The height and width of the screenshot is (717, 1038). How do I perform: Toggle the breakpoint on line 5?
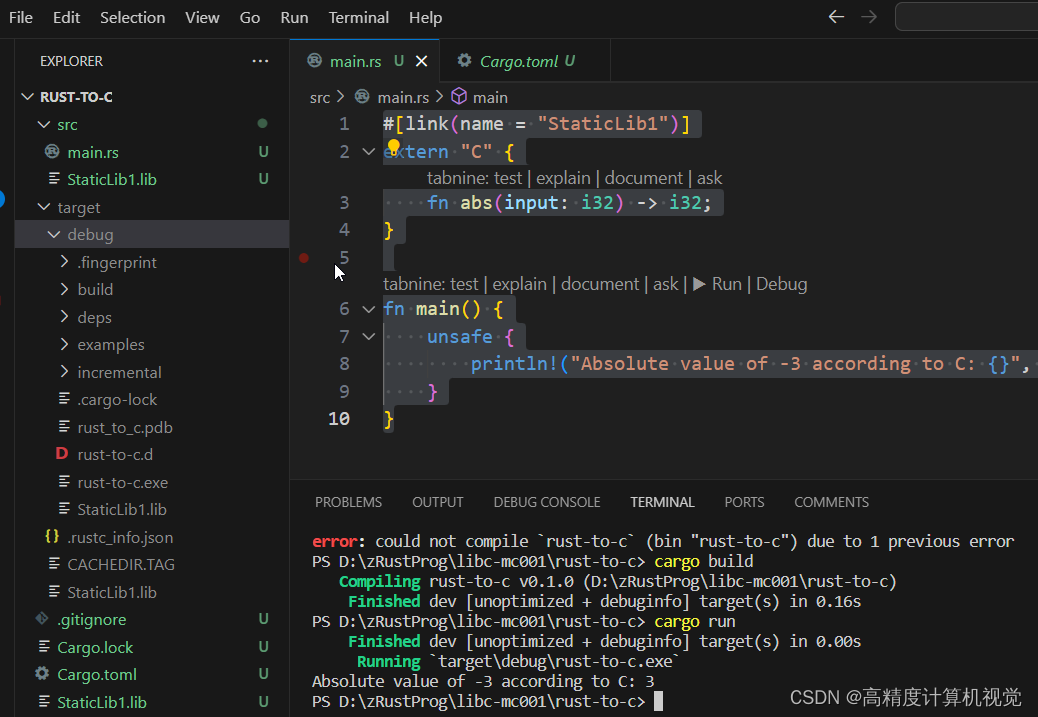pos(304,258)
